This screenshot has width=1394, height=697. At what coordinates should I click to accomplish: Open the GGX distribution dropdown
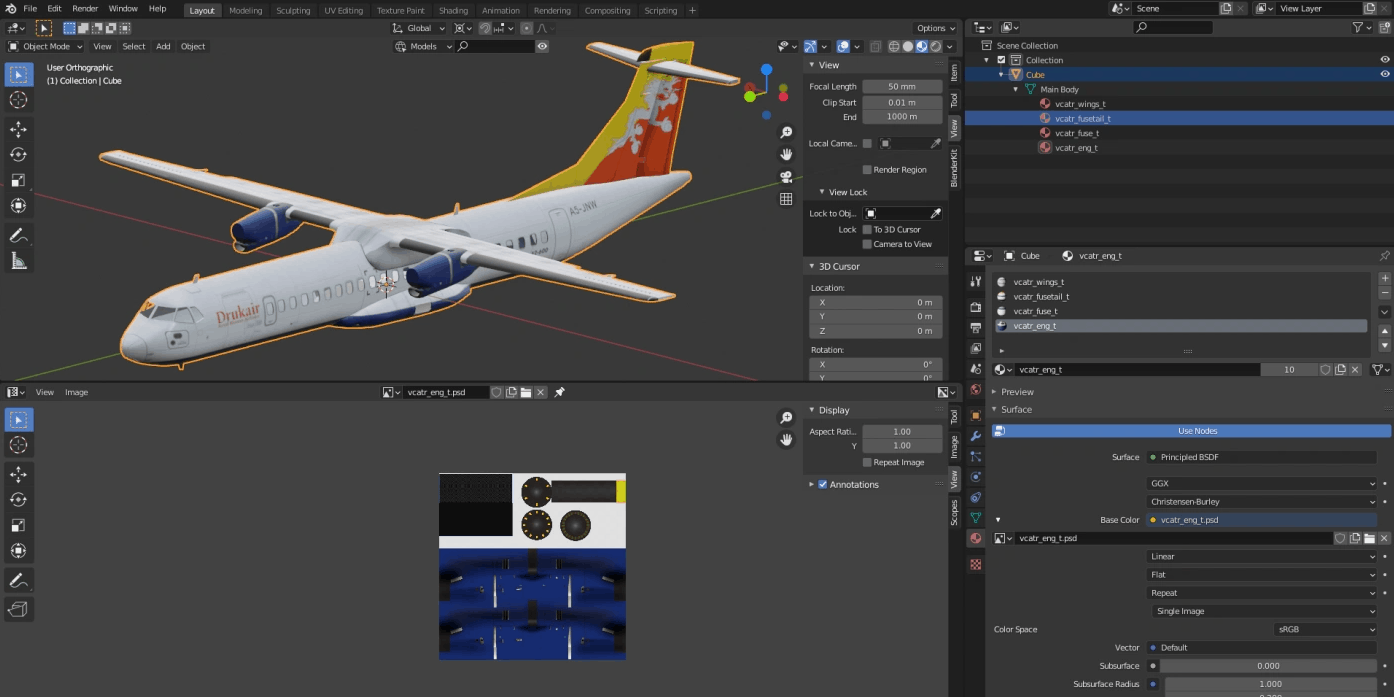(1262, 483)
